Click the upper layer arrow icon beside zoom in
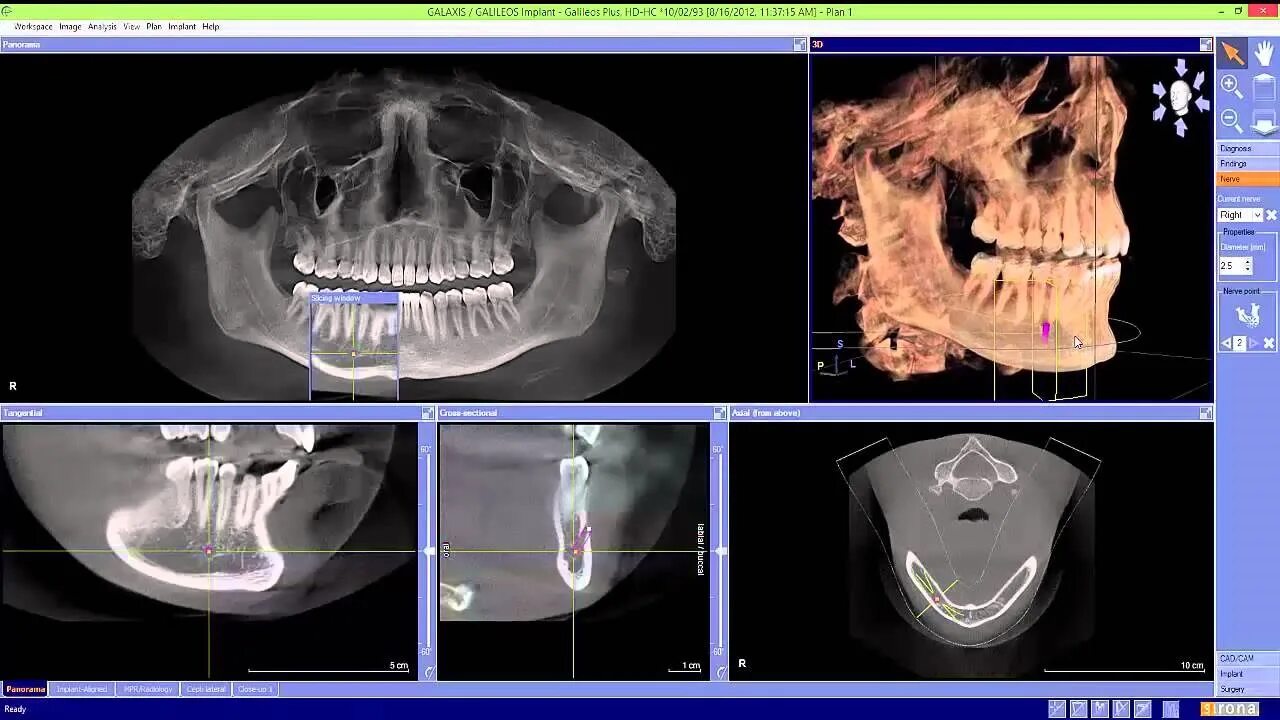 [x=1264, y=87]
